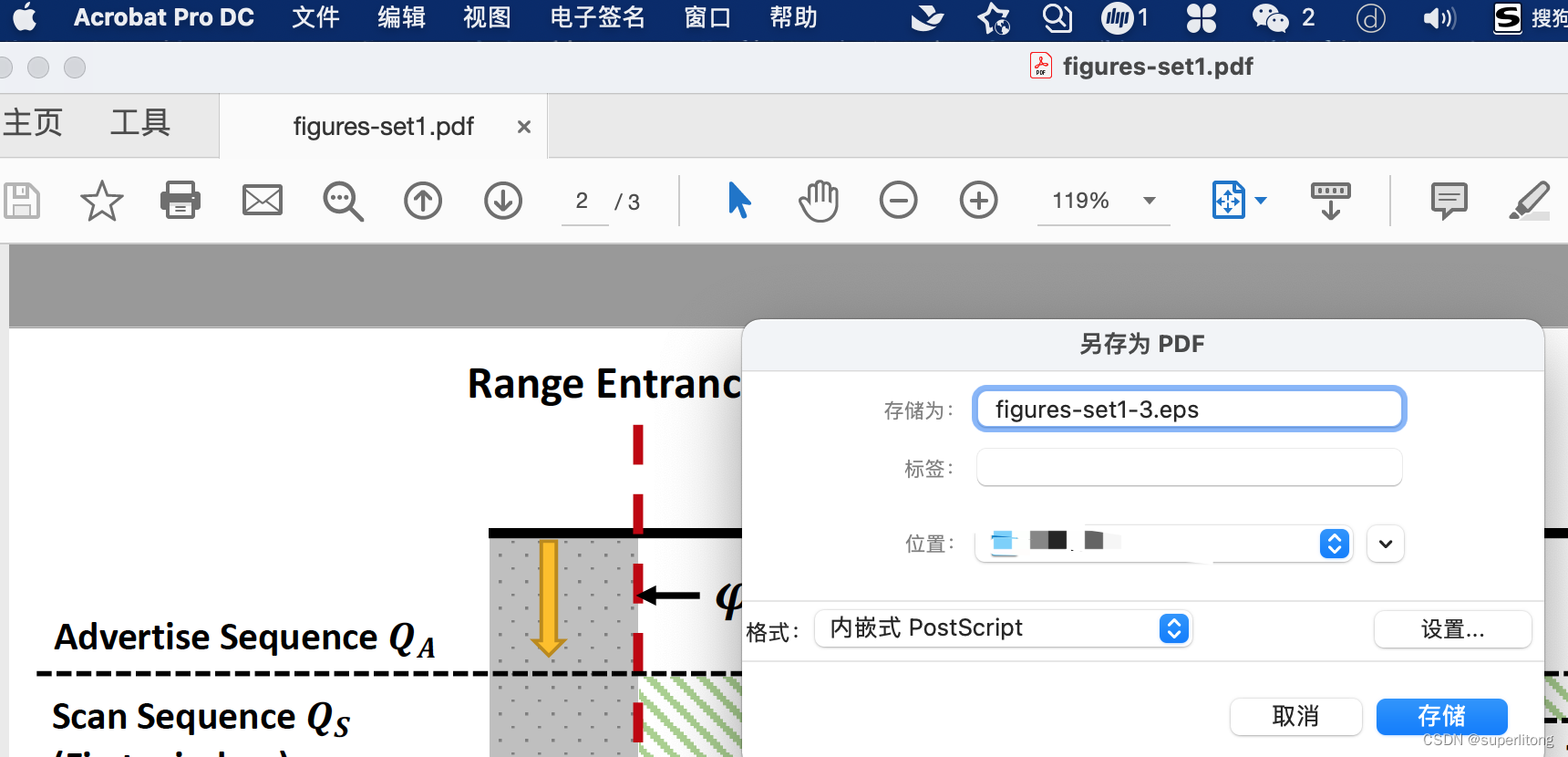Viewport: 1568px width, 757px height.
Task: Open the Apple menu
Action: 25,17
